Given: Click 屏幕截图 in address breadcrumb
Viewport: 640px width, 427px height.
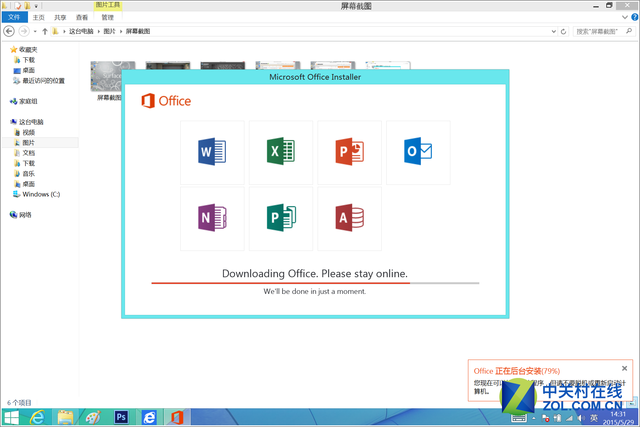Looking at the screenshot, I should coord(138,31).
